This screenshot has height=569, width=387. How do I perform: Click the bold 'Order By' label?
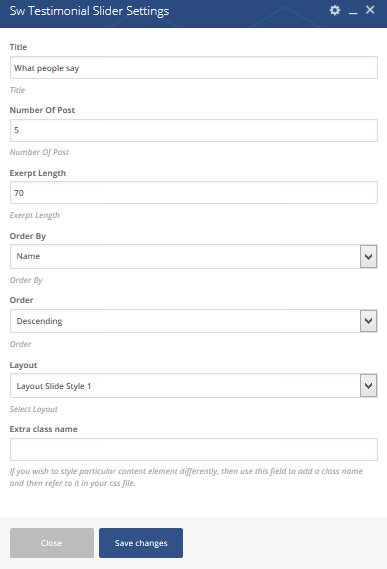(x=28, y=236)
